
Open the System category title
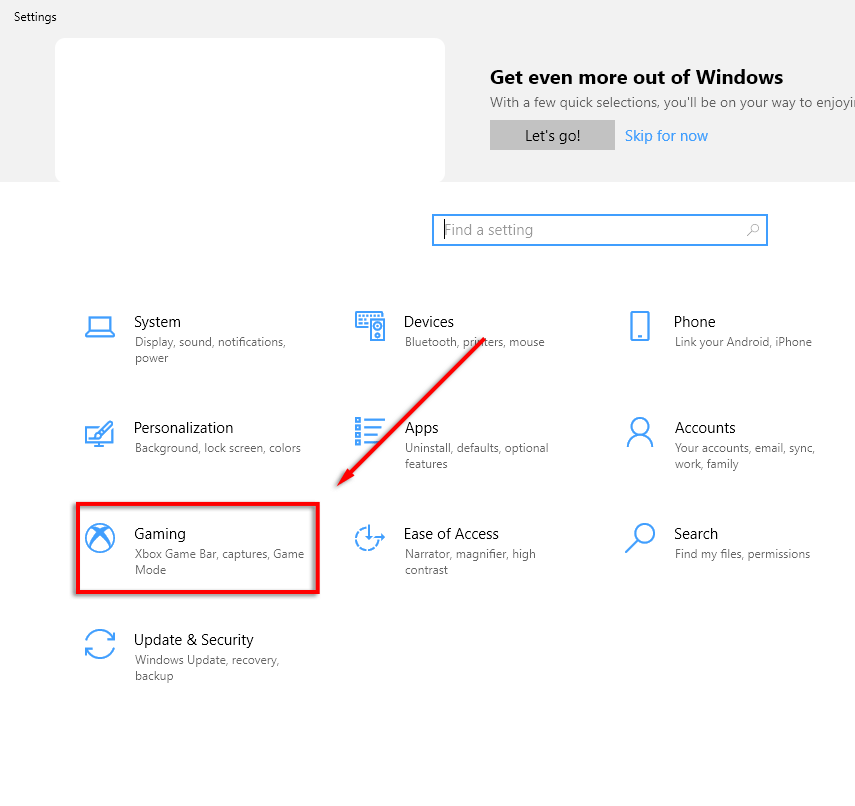158,322
